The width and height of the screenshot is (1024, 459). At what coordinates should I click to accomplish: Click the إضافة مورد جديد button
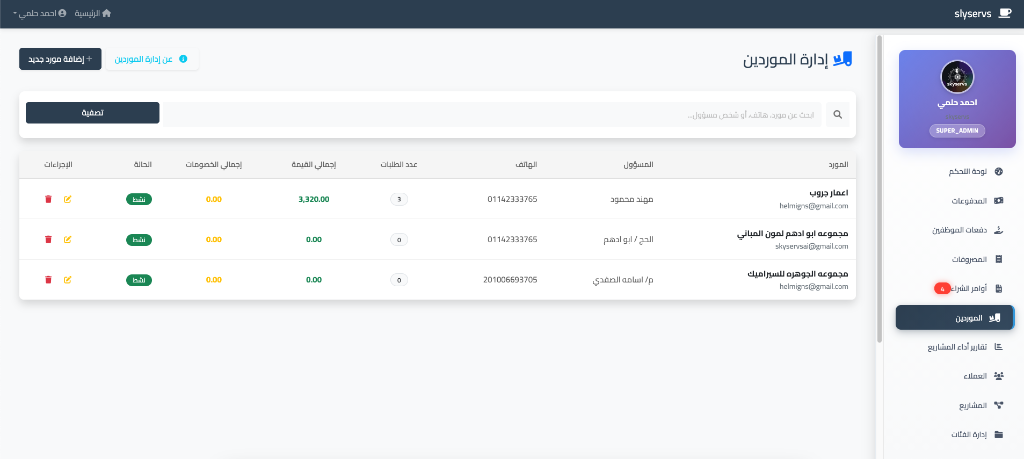tap(60, 59)
